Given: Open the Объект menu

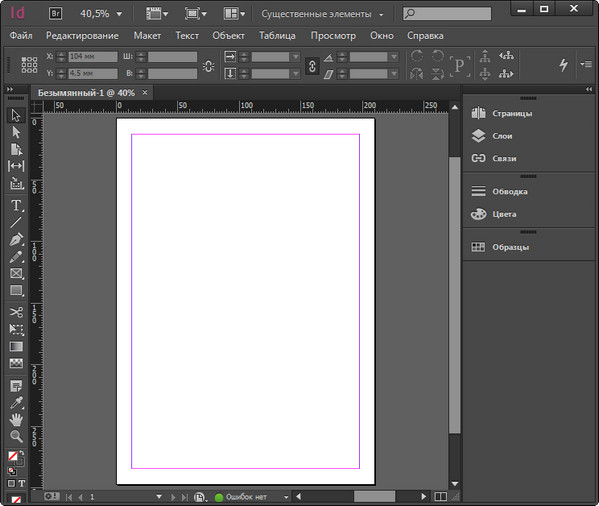Looking at the screenshot, I should pyautogui.click(x=228, y=36).
